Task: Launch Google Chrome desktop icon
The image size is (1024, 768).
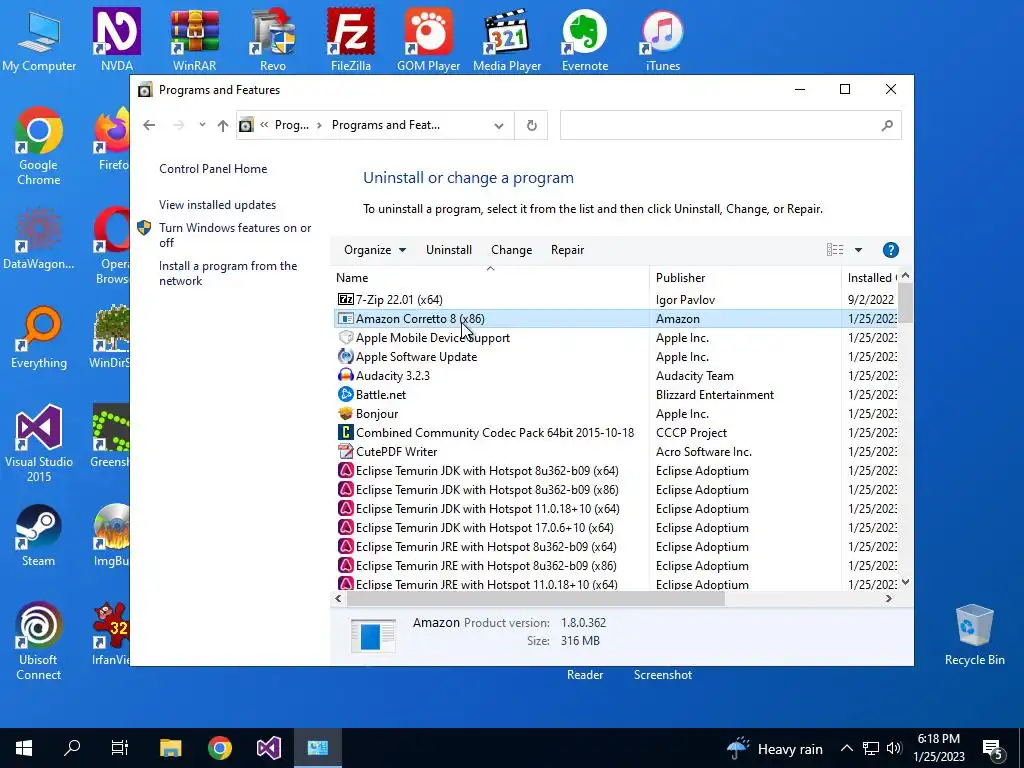Action: tap(39, 146)
